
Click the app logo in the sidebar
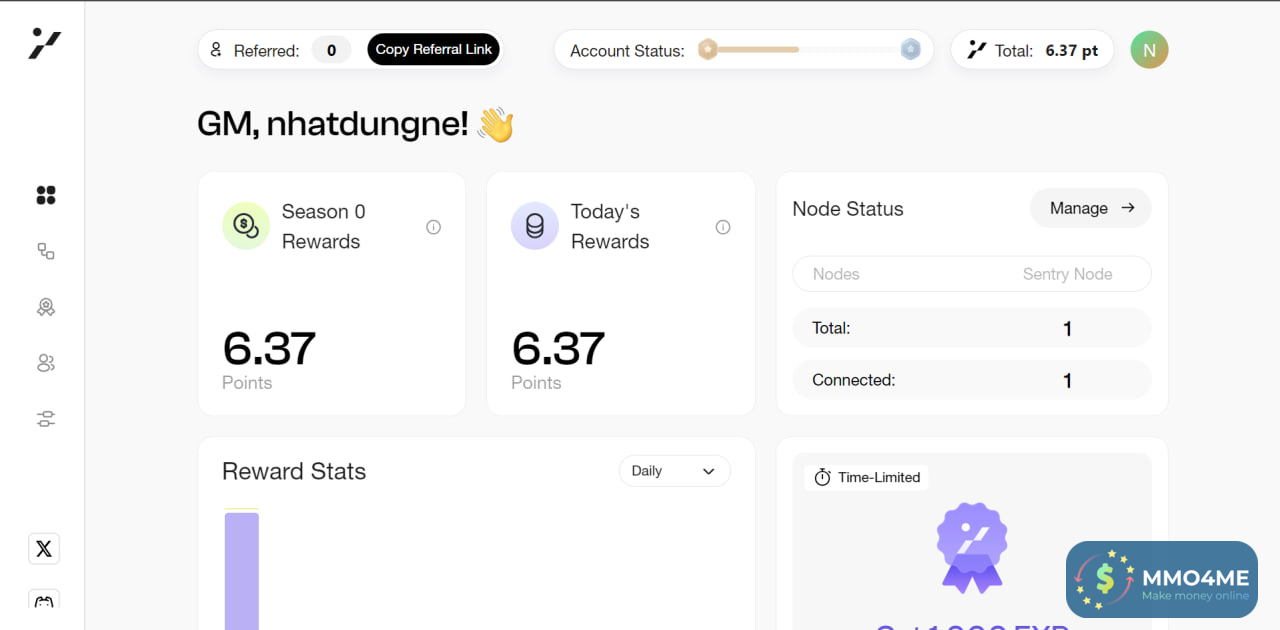pos(45,44)
